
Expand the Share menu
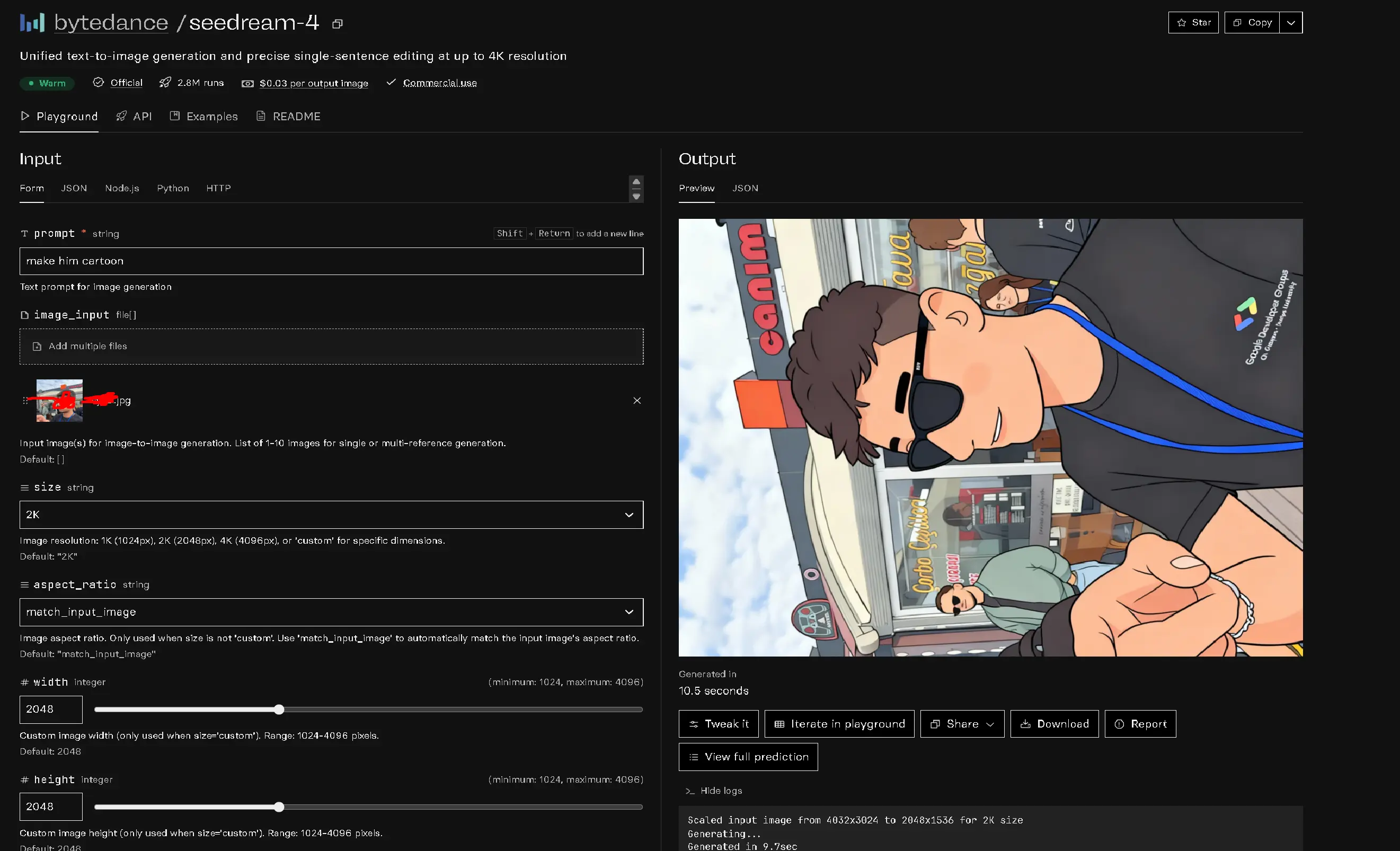(961, 724)
